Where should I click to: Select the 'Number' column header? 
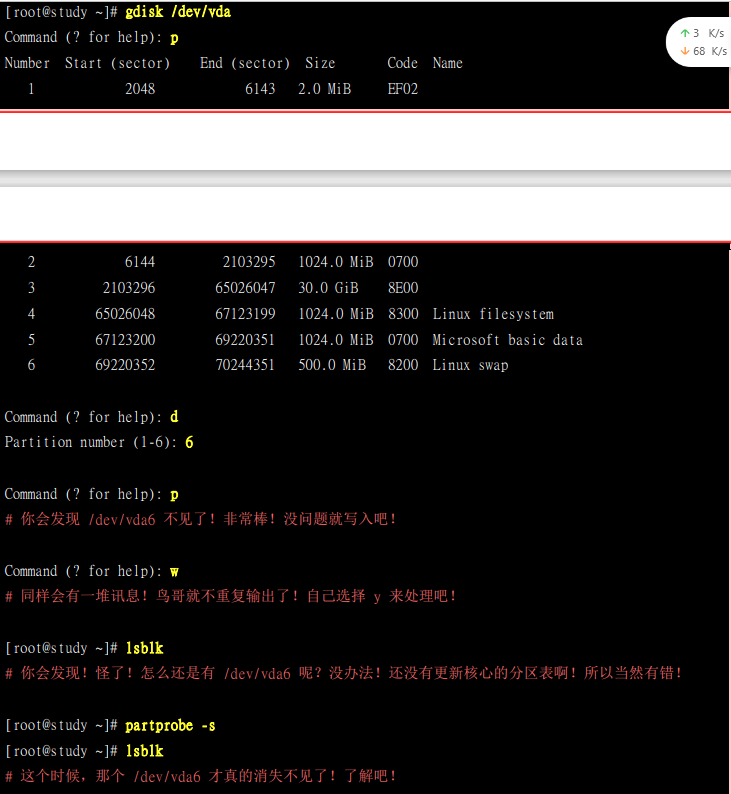27,63
